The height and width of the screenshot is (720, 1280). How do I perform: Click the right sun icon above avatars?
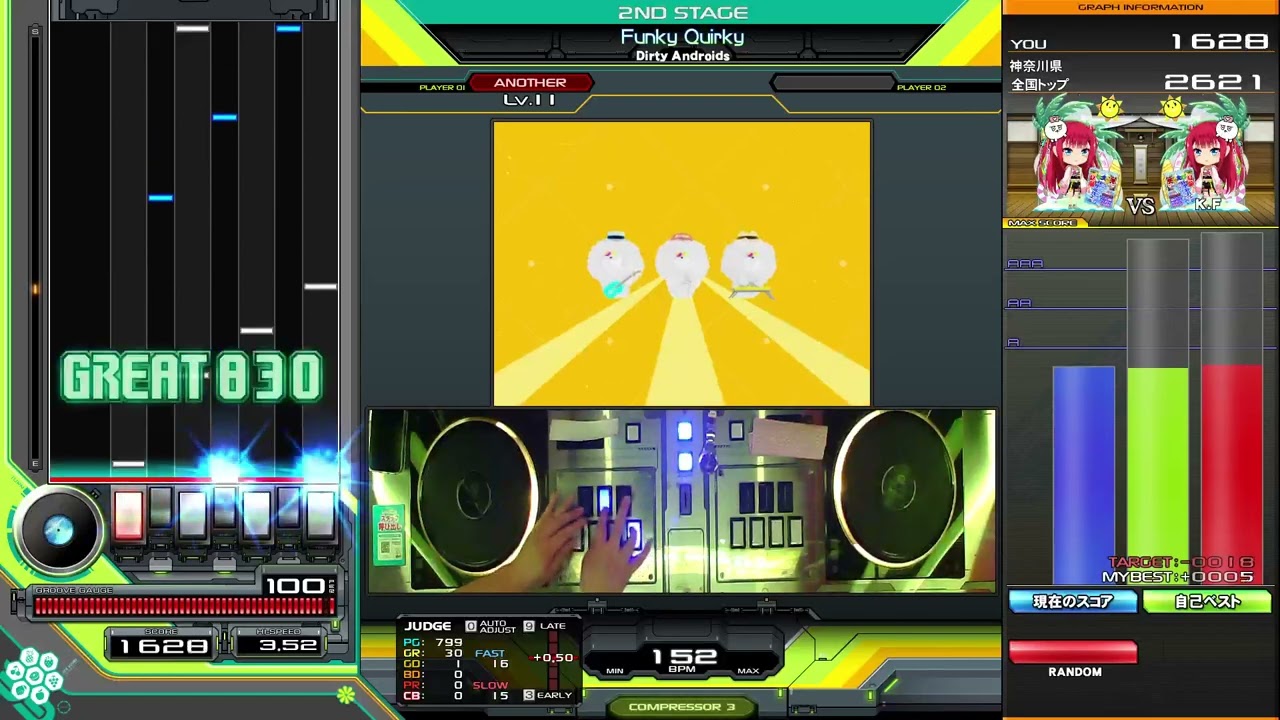click(1171, 106)
